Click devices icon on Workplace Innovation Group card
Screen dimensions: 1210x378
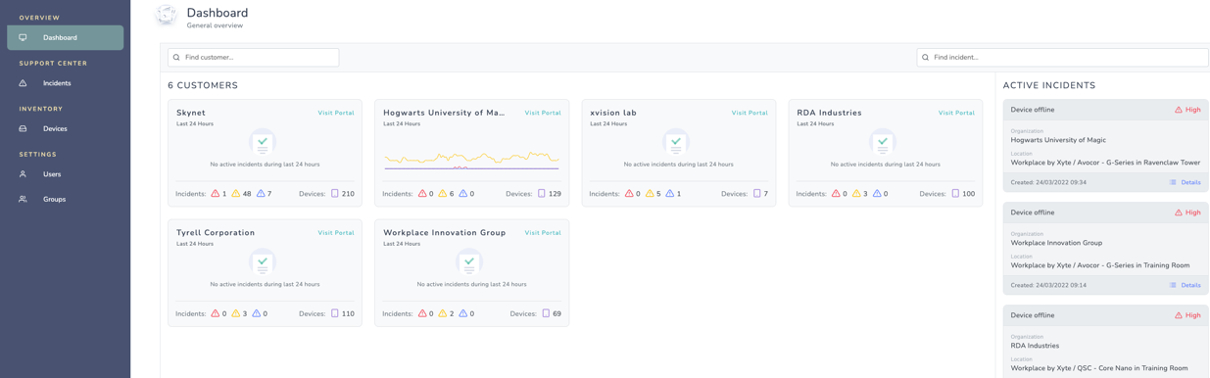(x=546, y=314)
